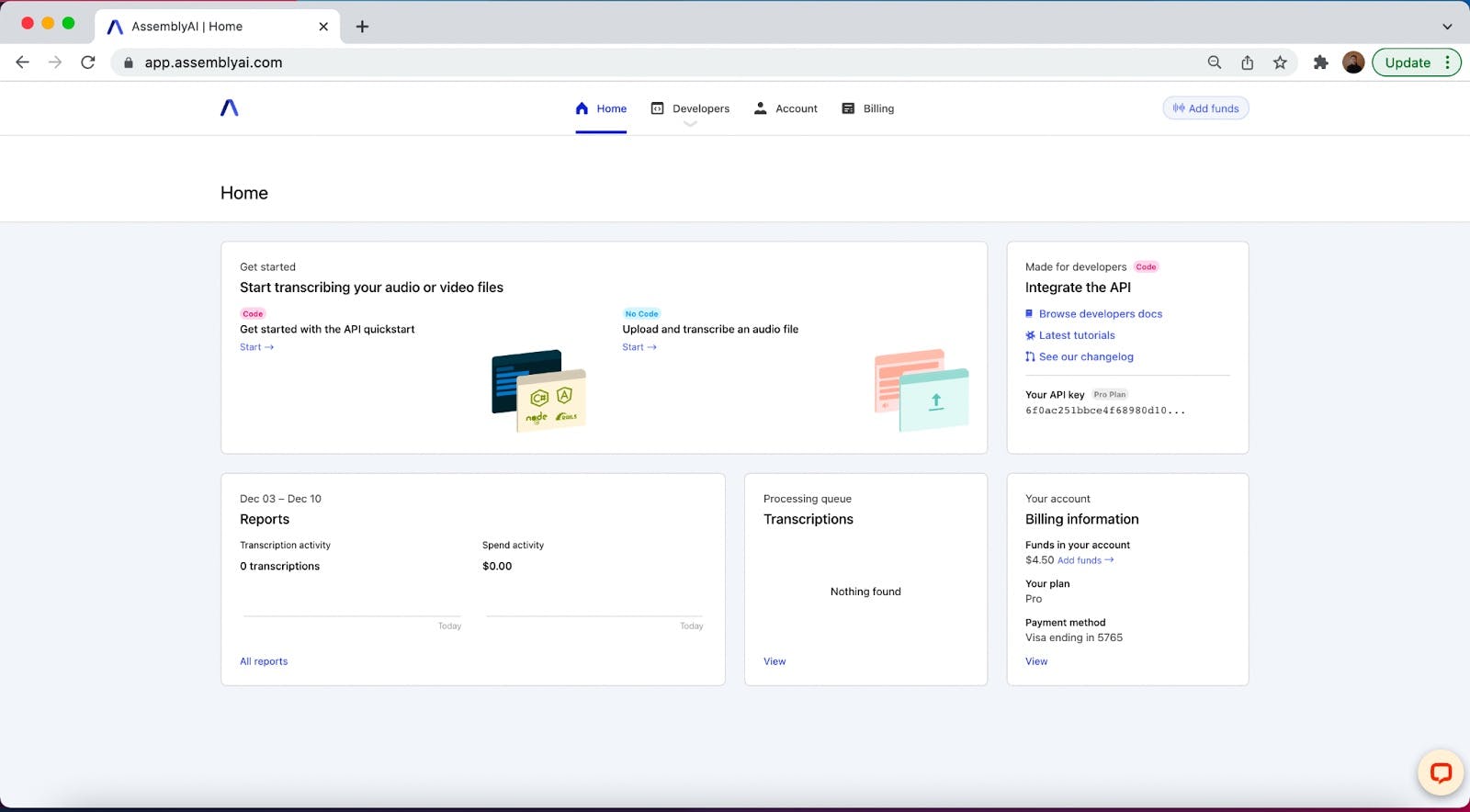Go to the Billing tab
This screenshot has height=812, width=1470.
pos(868,108)
